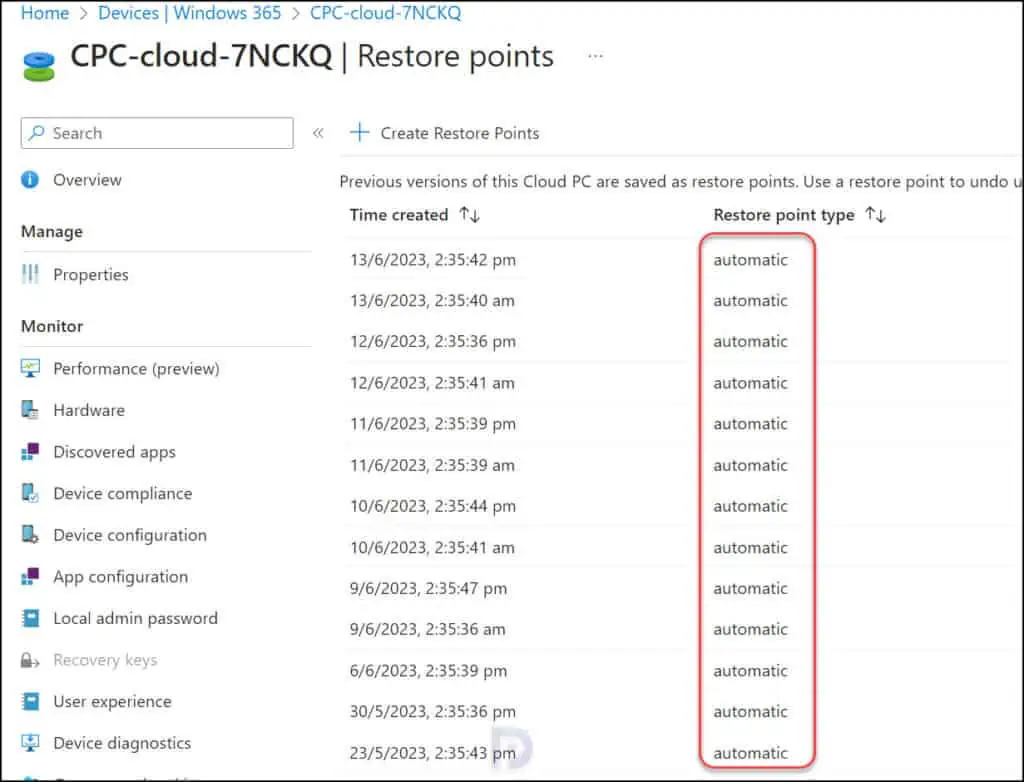Click the Properties bars icon

(30, 274)
